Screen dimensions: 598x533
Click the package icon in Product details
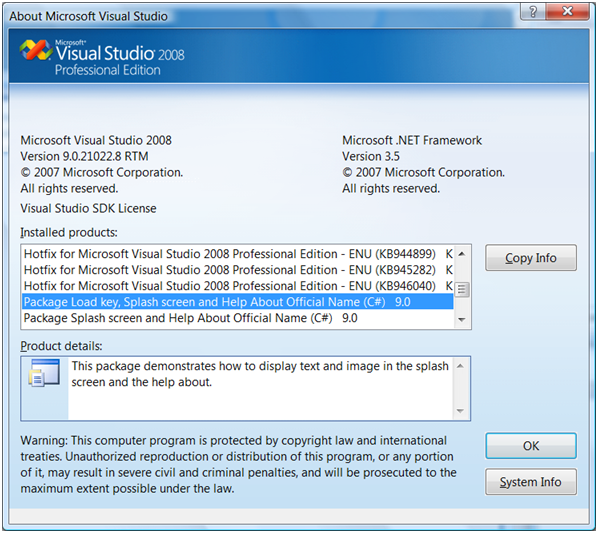point(44,373)
